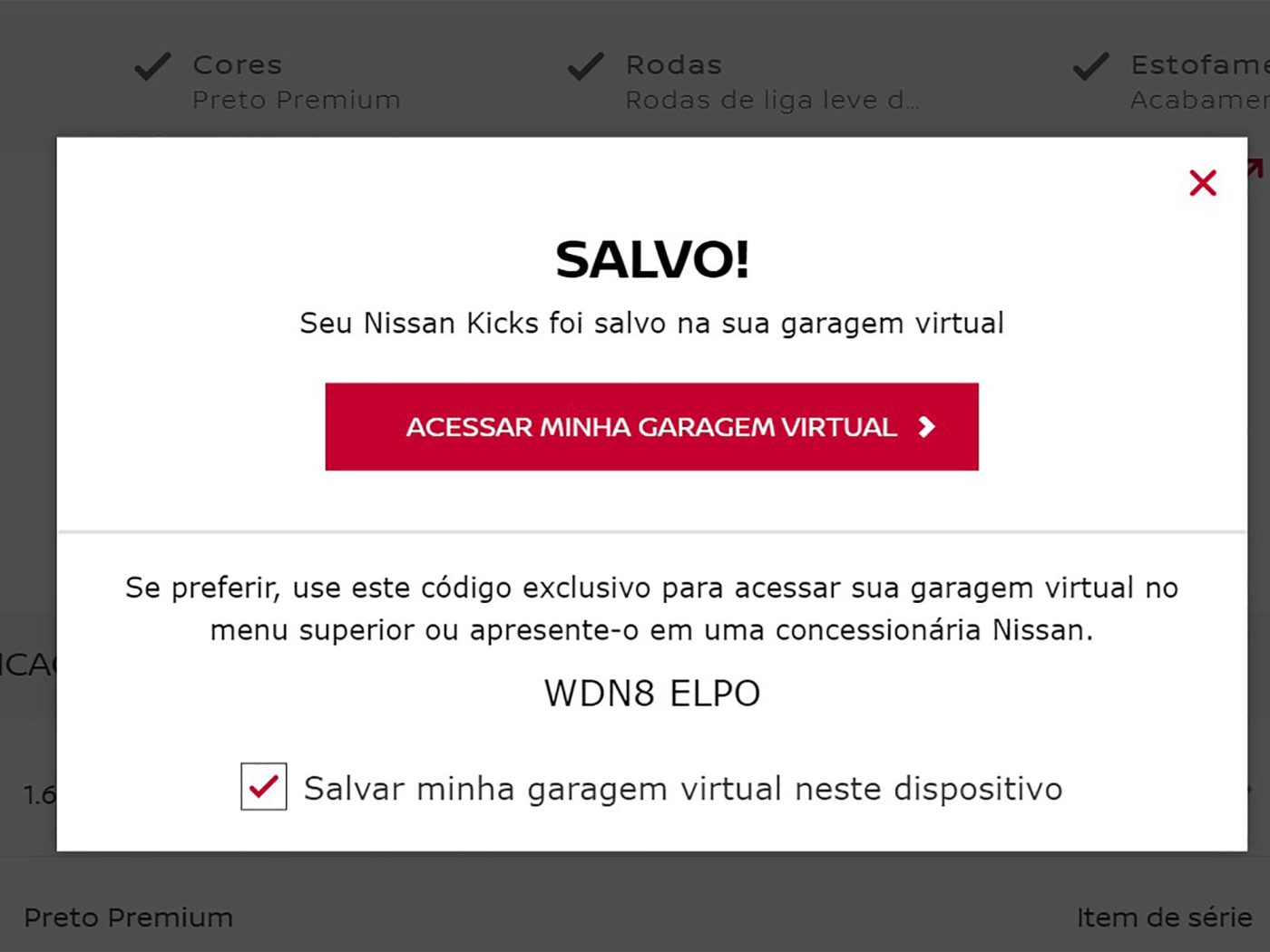The width and height of the screenshot is (1270, 952).
Task: Click Preto Premium row below the dialog
Action: pyautogui.click(x=129, y=918)
